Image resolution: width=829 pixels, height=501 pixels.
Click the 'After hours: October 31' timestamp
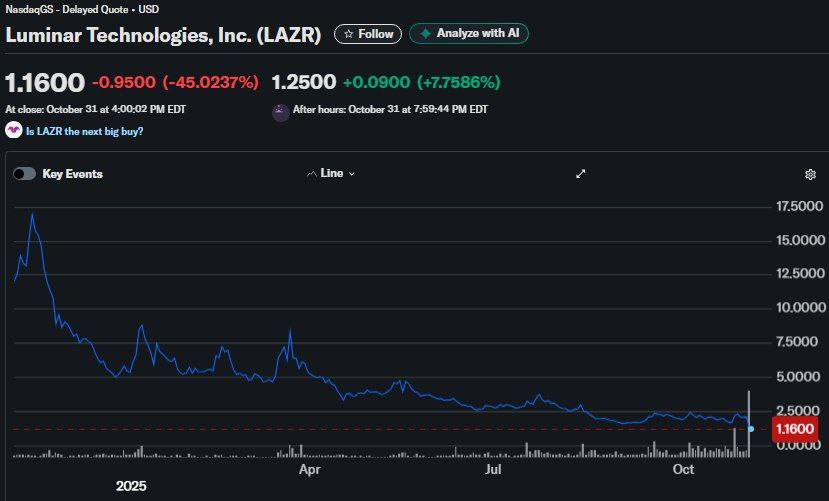390,109
